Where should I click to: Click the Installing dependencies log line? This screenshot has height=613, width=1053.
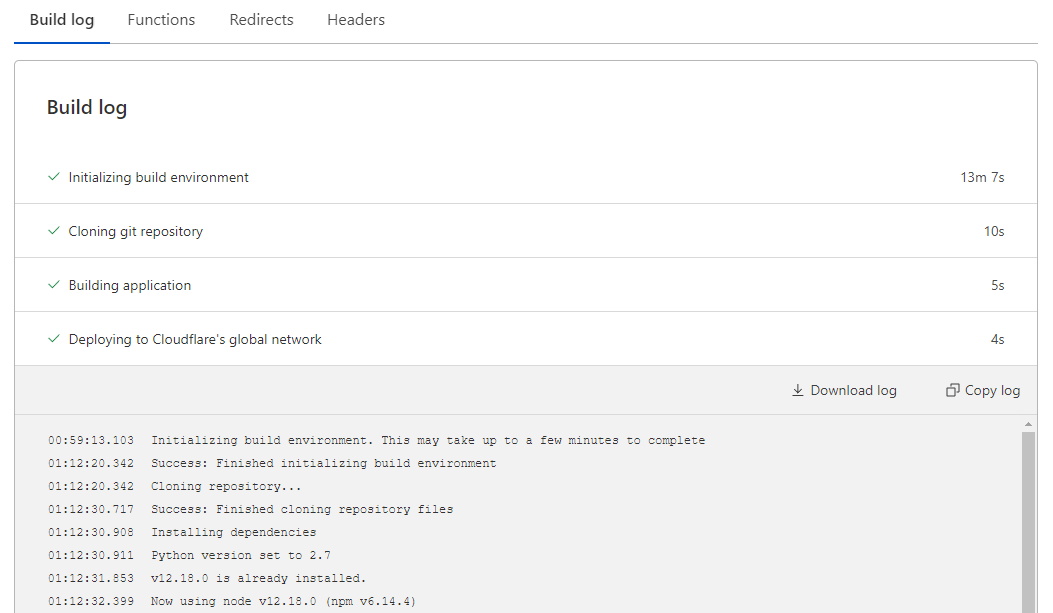point(233,532)
